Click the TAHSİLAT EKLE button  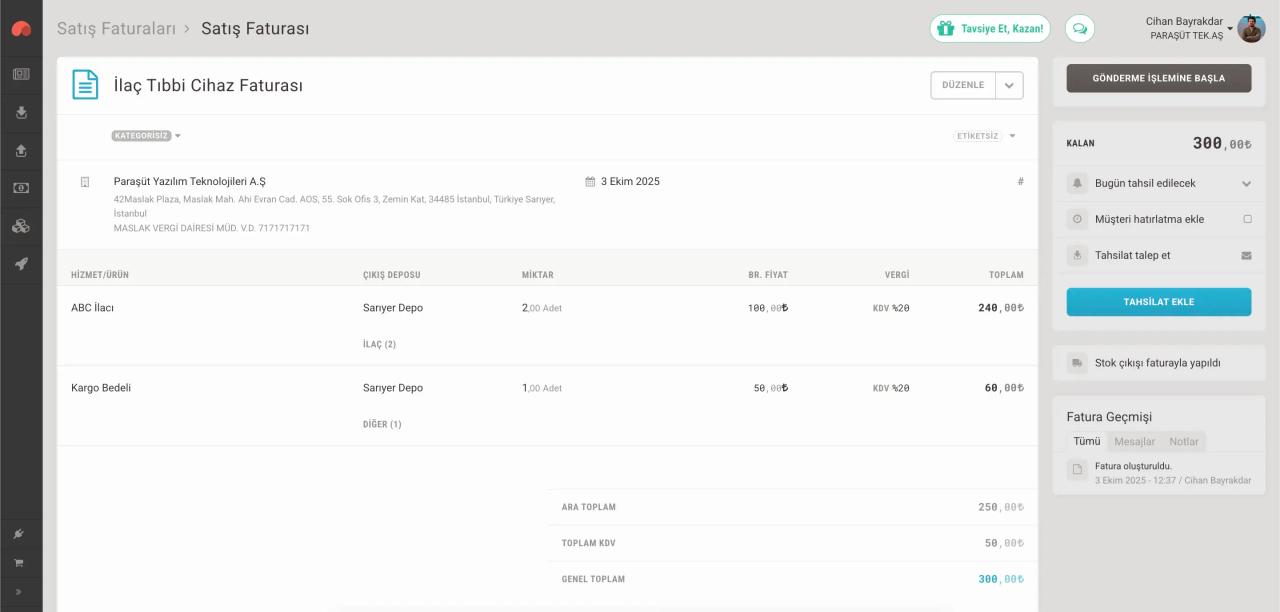pyautogui.click(x=1158, y=302)
